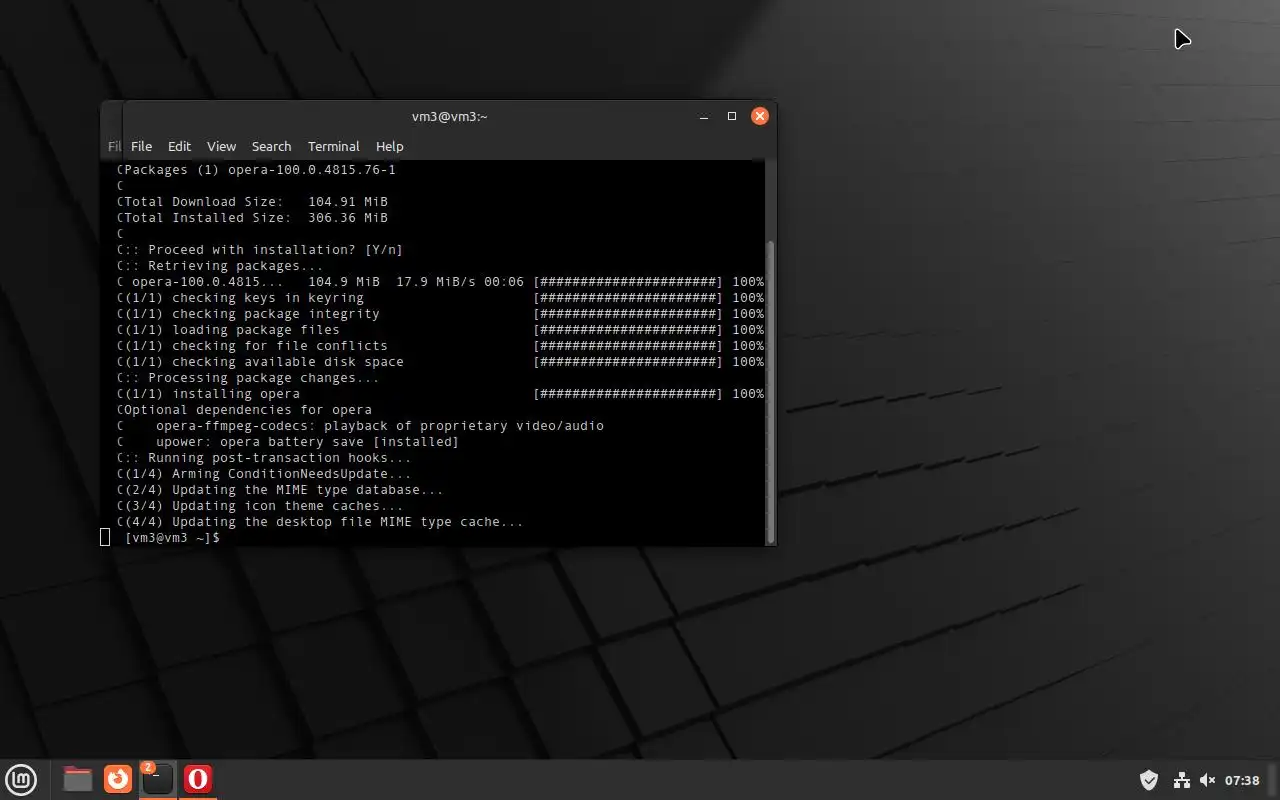
Task: Click the [vm3@vm3 ~]$ prompt line
Action: click(172, 538)
